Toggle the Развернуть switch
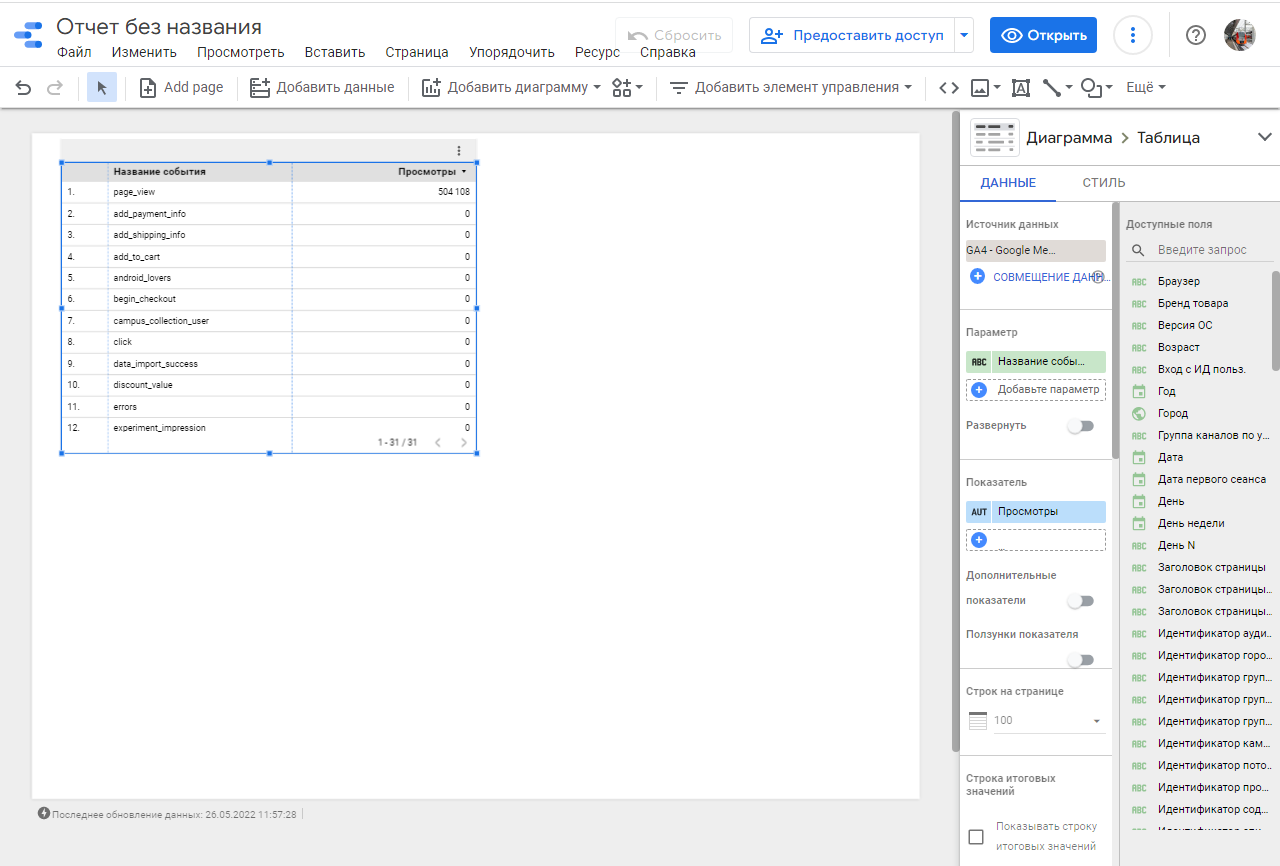Image resolution: width=1280 pixels, height=866 pixels. click(x=1080, y=426)
